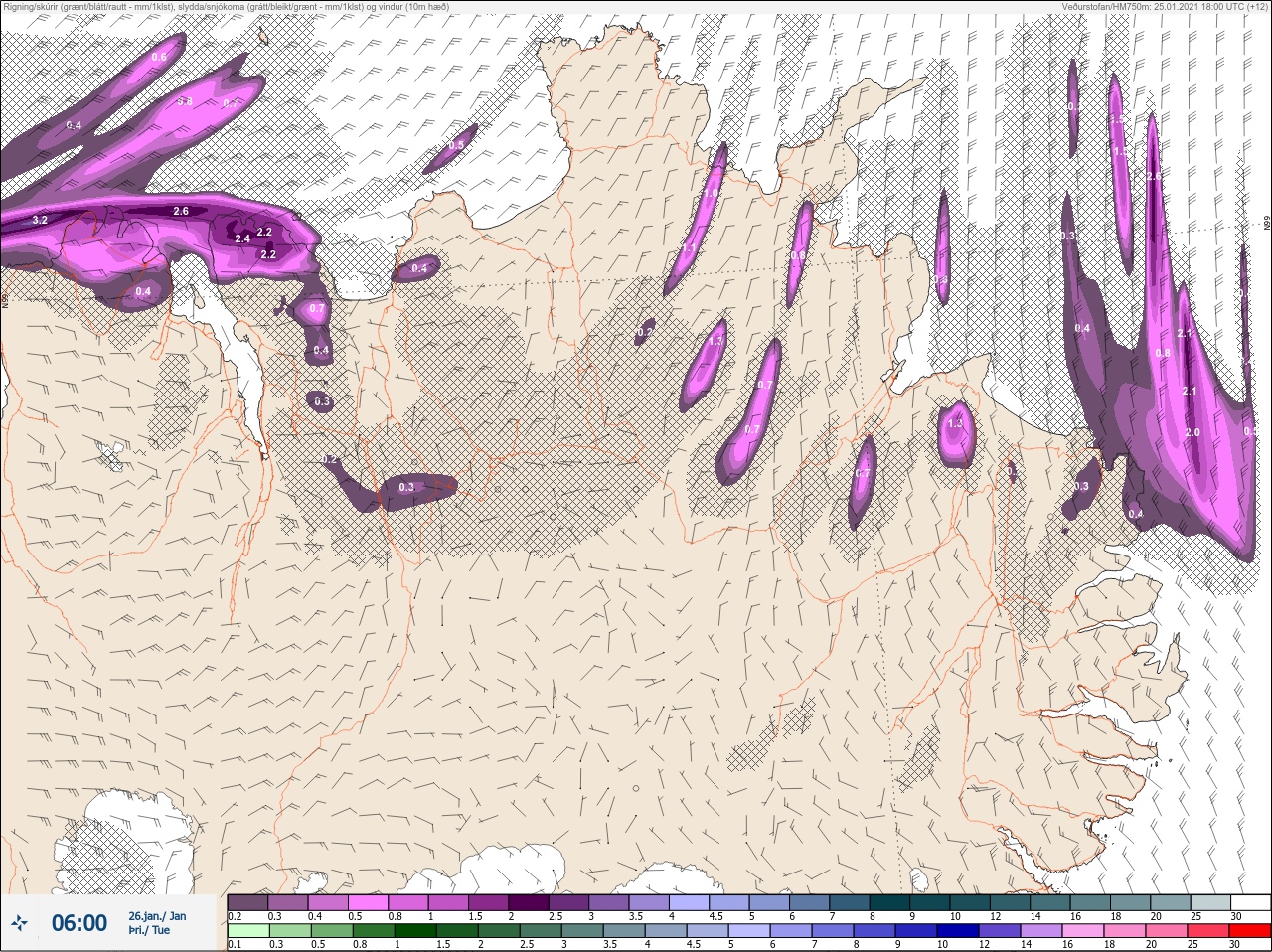
Task: Click the '26.jan./ Jan' date label
Action: pyautogui.click(x=156, y=915)
